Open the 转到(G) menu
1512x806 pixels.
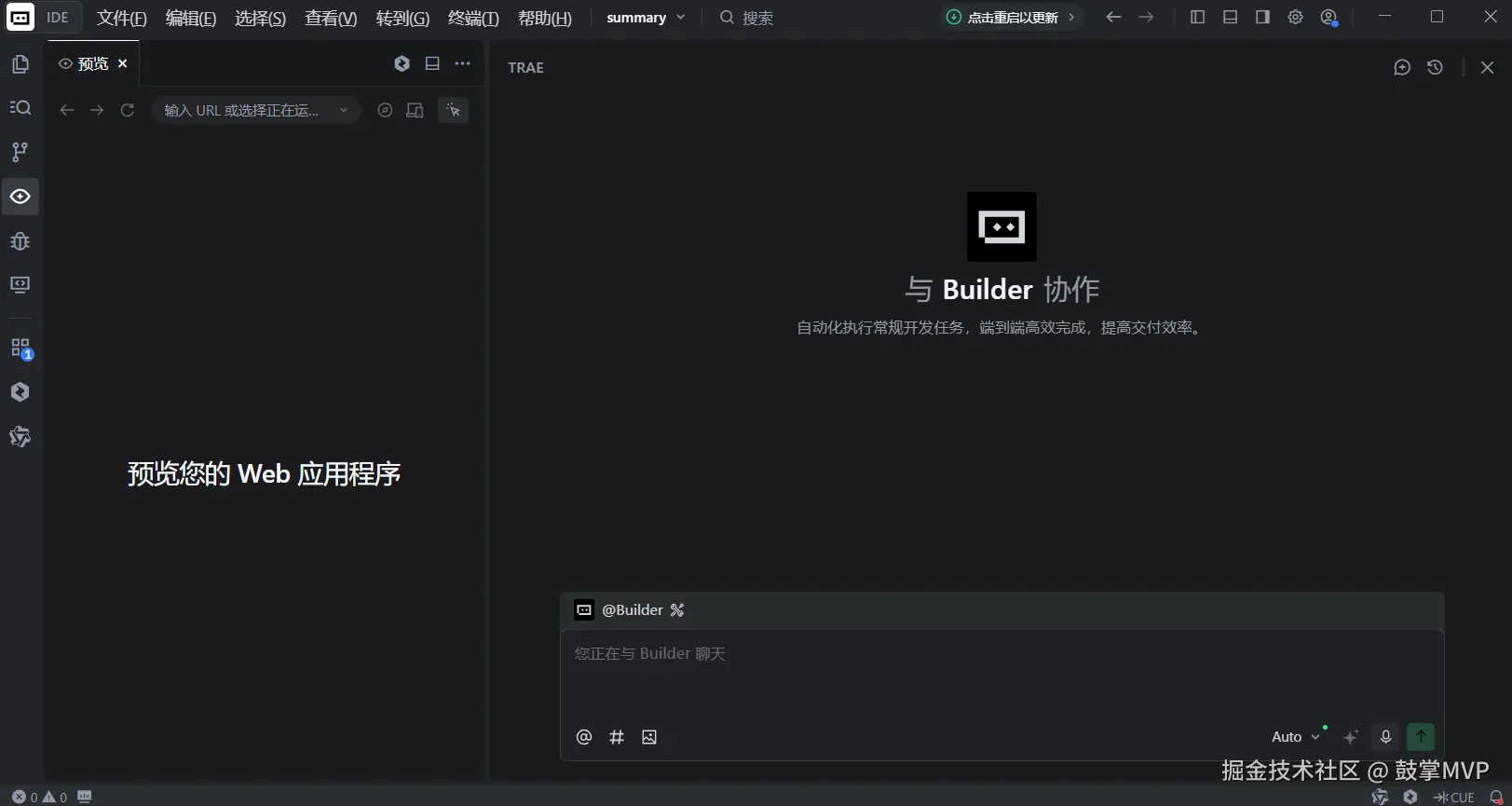tap(402, 18)
